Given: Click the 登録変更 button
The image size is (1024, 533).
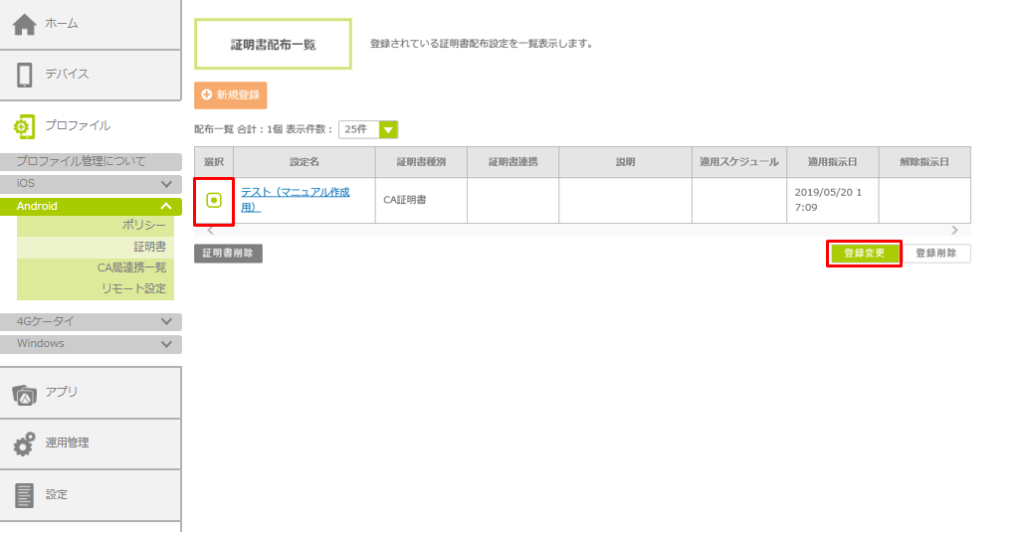Looking at the screenshot, I should [x=864, y=254].
